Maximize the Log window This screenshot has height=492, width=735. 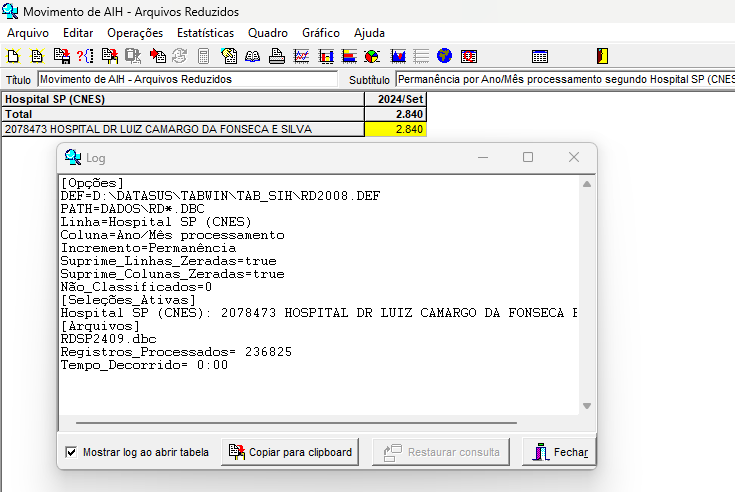pos(528,157)
